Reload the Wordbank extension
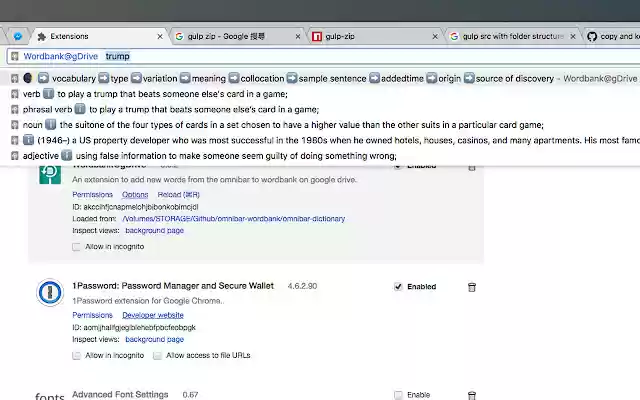Viewport: 640px width, 400px height. [x=178, y=195]
